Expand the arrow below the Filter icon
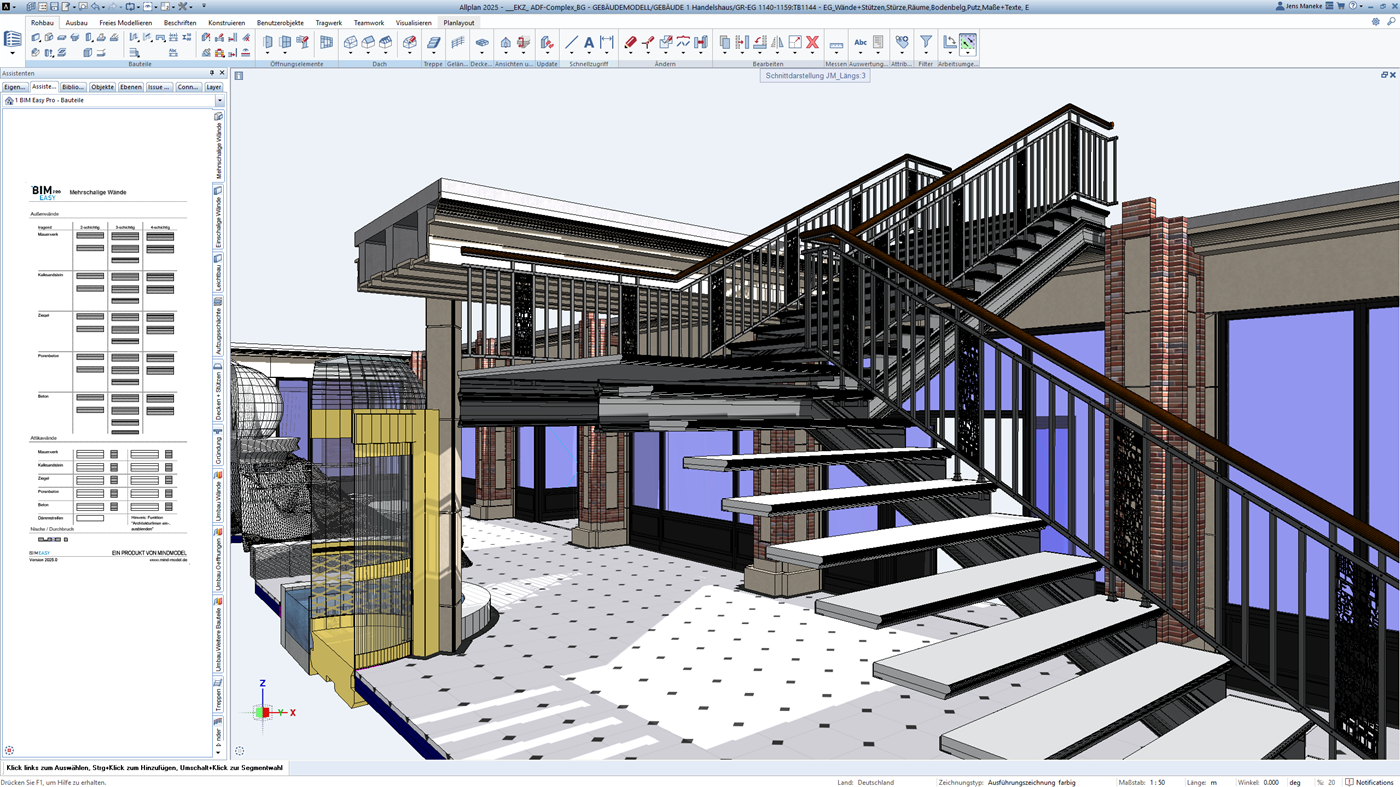1400x787 pixels. (926, 53)
